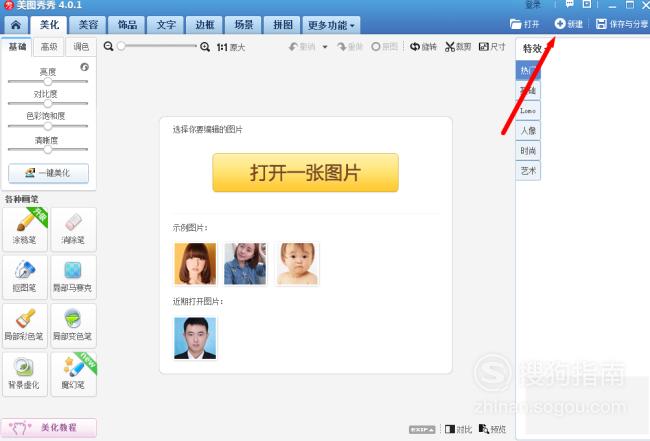Switch to the 饰品 tab
Screen dimensions: 650x441
pos(127,25)
